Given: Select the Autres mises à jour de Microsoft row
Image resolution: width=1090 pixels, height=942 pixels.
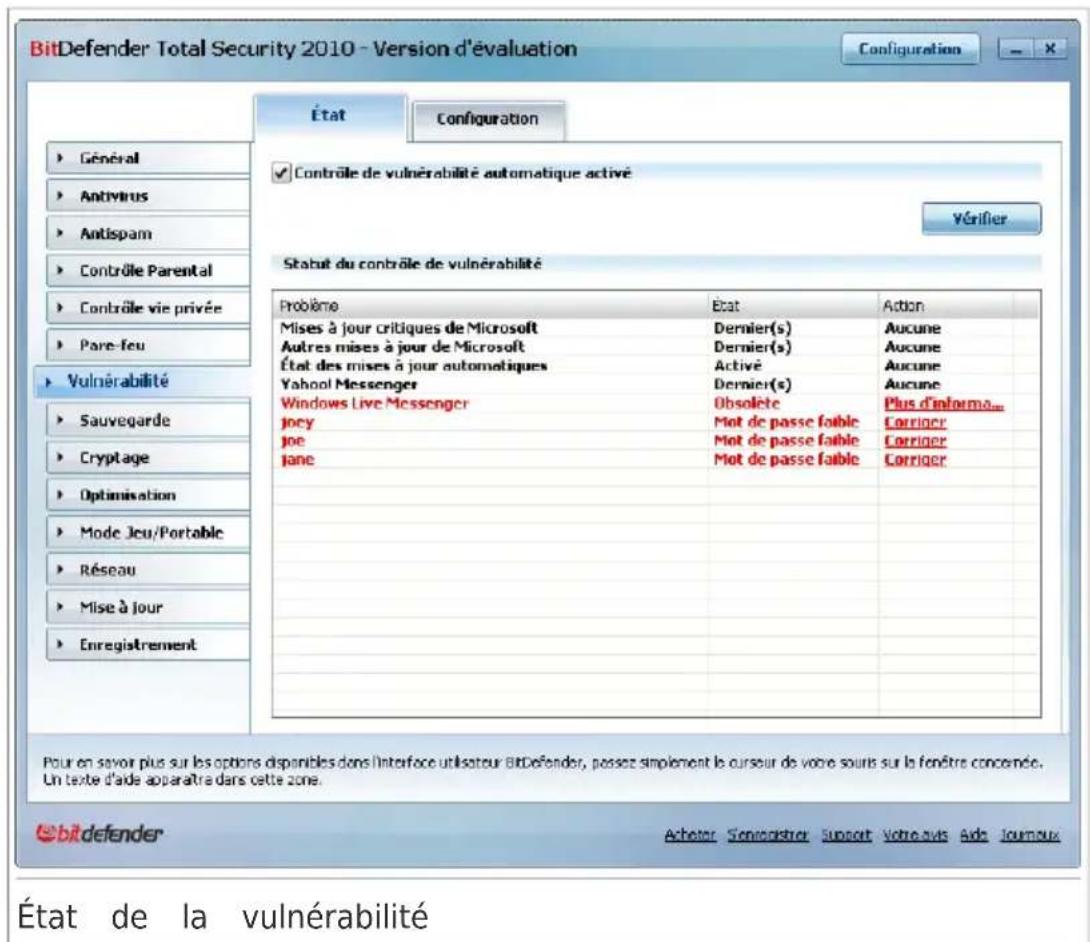Looking at the screenshot, I should tap(656, 347).
